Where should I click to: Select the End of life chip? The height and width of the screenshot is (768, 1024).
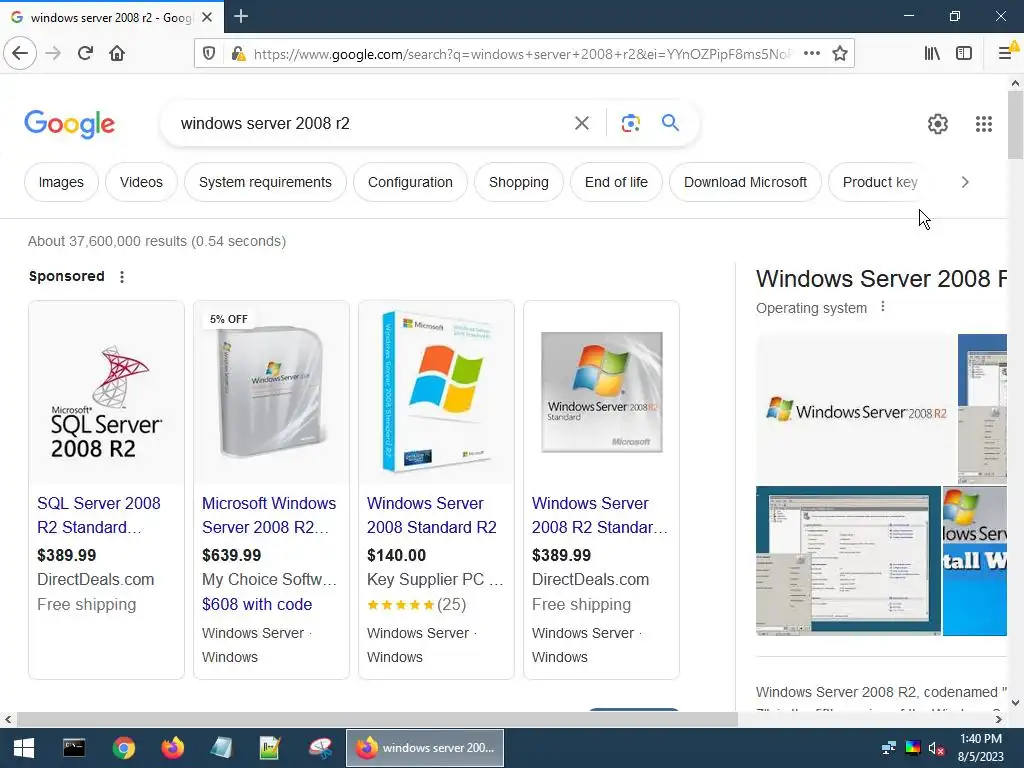click(x=616, y=182)
